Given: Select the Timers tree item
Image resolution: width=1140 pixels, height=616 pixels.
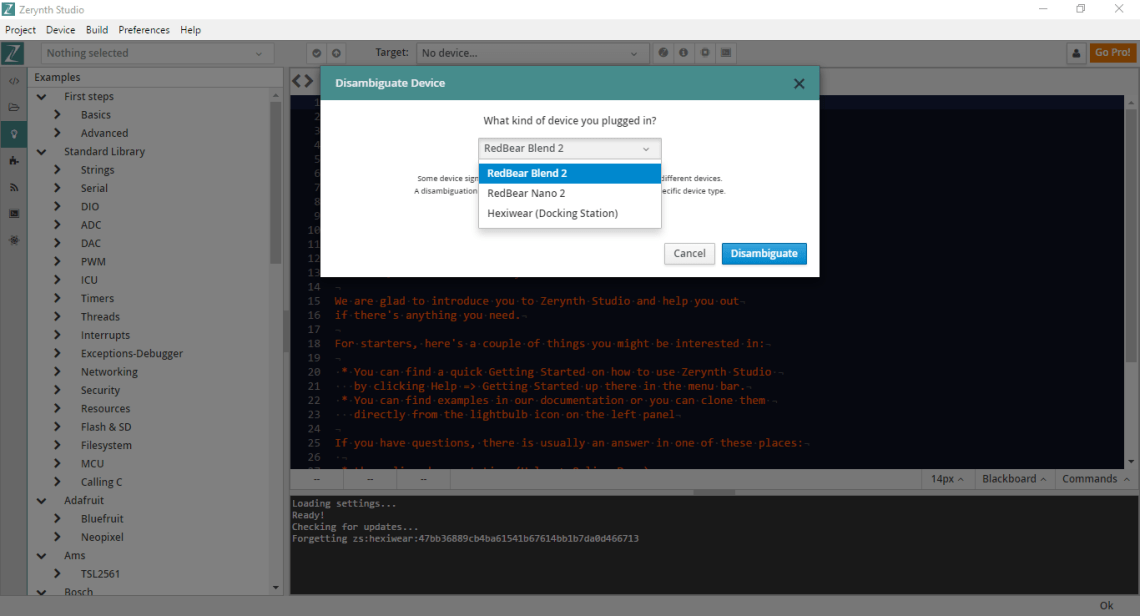Looking at the screenshot, I should pos(97,298).
